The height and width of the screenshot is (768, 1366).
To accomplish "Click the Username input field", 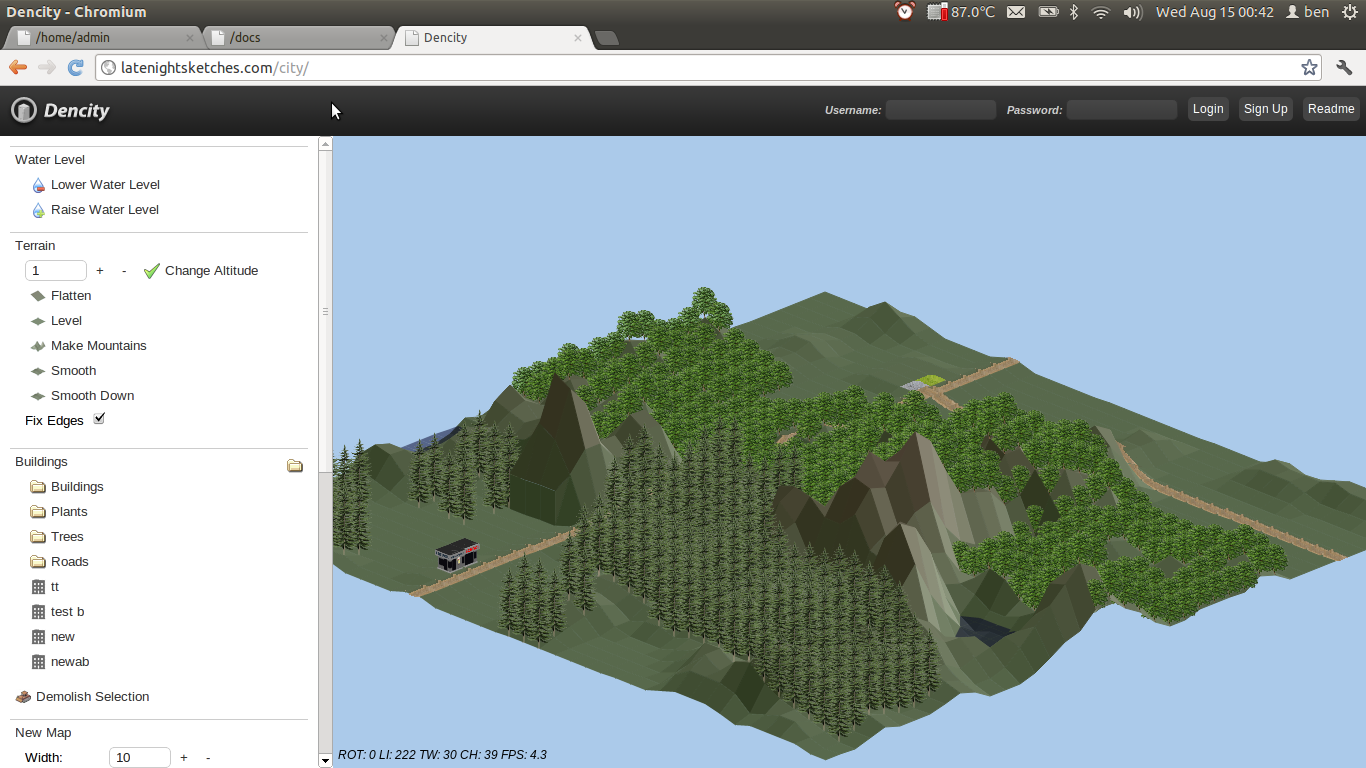I will click(x=940, y=110).
